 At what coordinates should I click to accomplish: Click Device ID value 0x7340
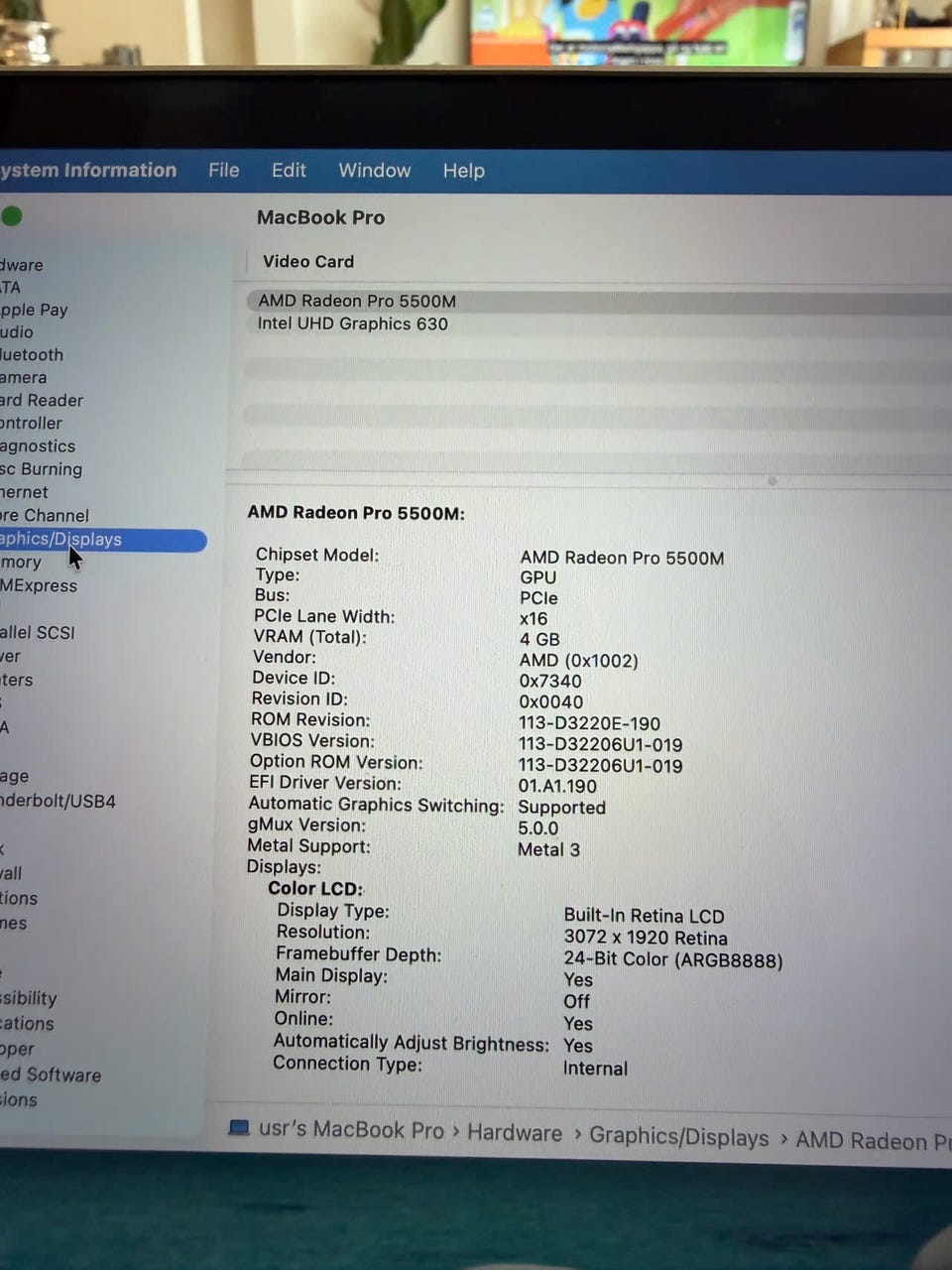550,682
